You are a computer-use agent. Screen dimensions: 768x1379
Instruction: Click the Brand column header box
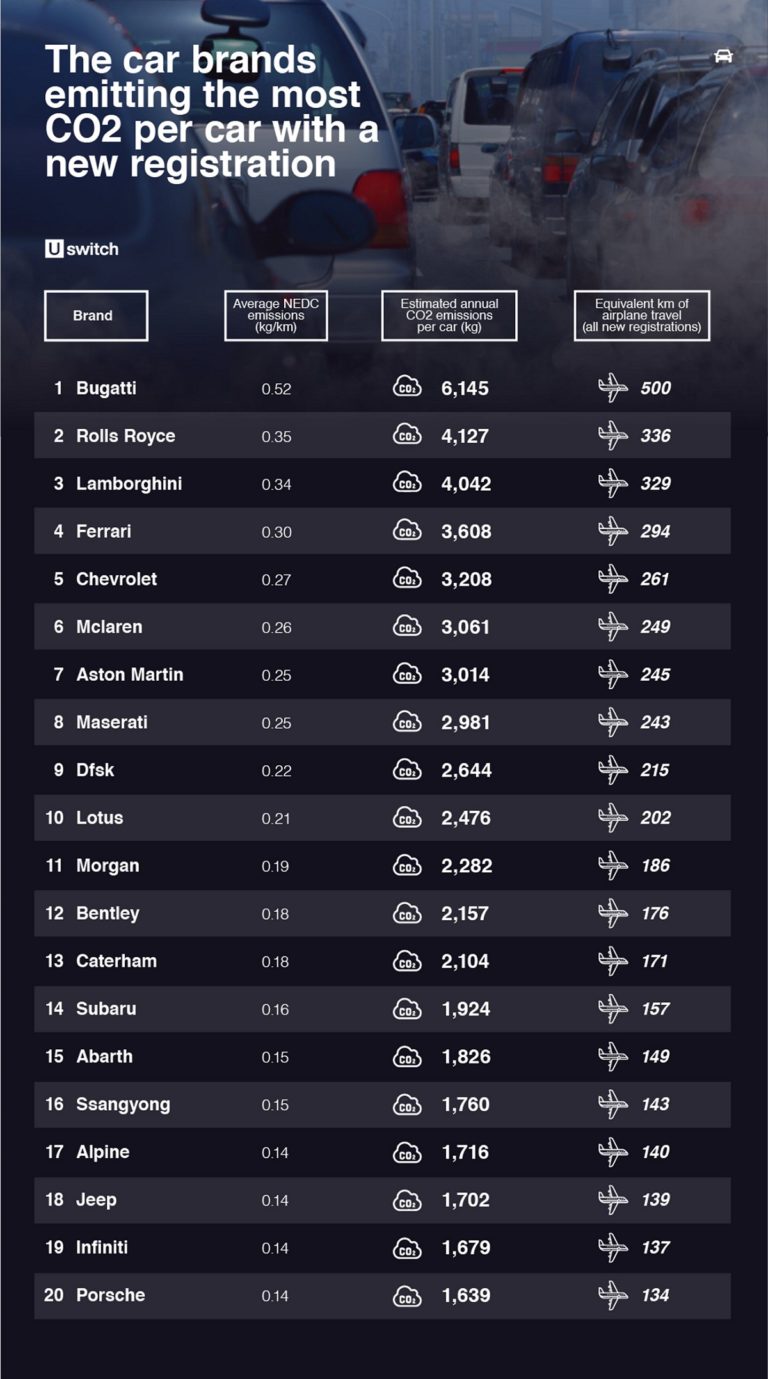(x=95, y=316)
